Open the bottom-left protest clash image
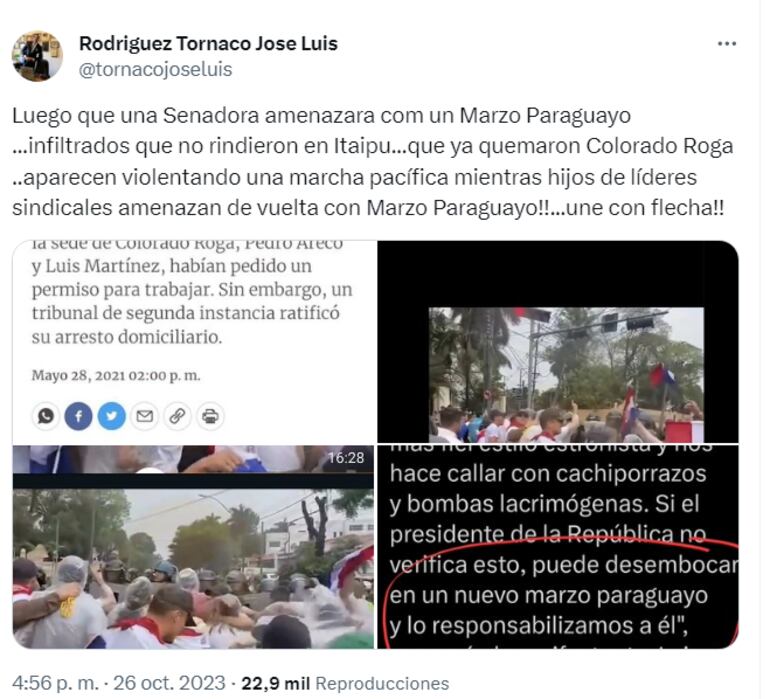 point(193,547)
